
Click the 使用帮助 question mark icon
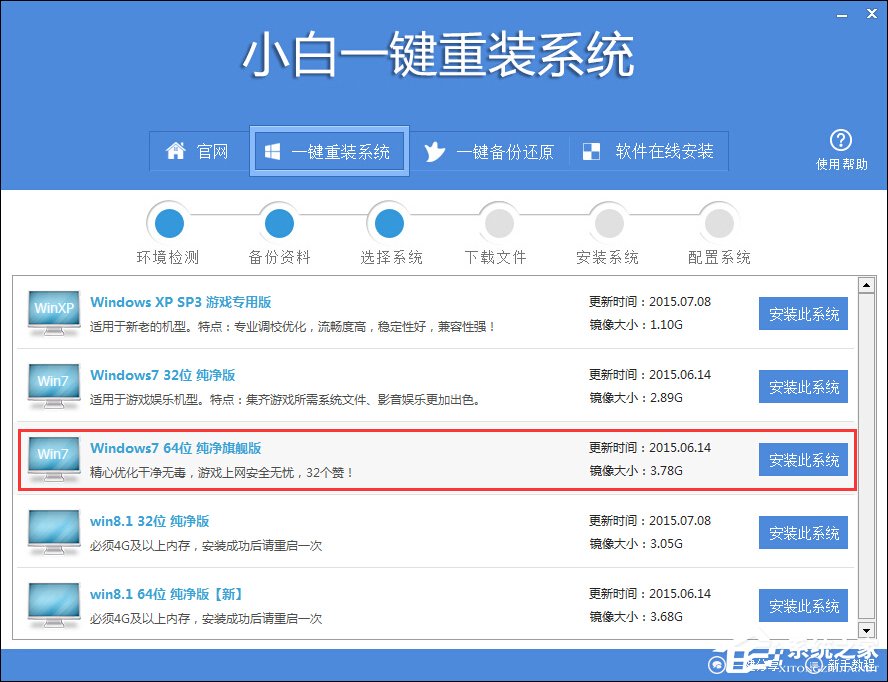pyautogui.click(x=841, y=140)
